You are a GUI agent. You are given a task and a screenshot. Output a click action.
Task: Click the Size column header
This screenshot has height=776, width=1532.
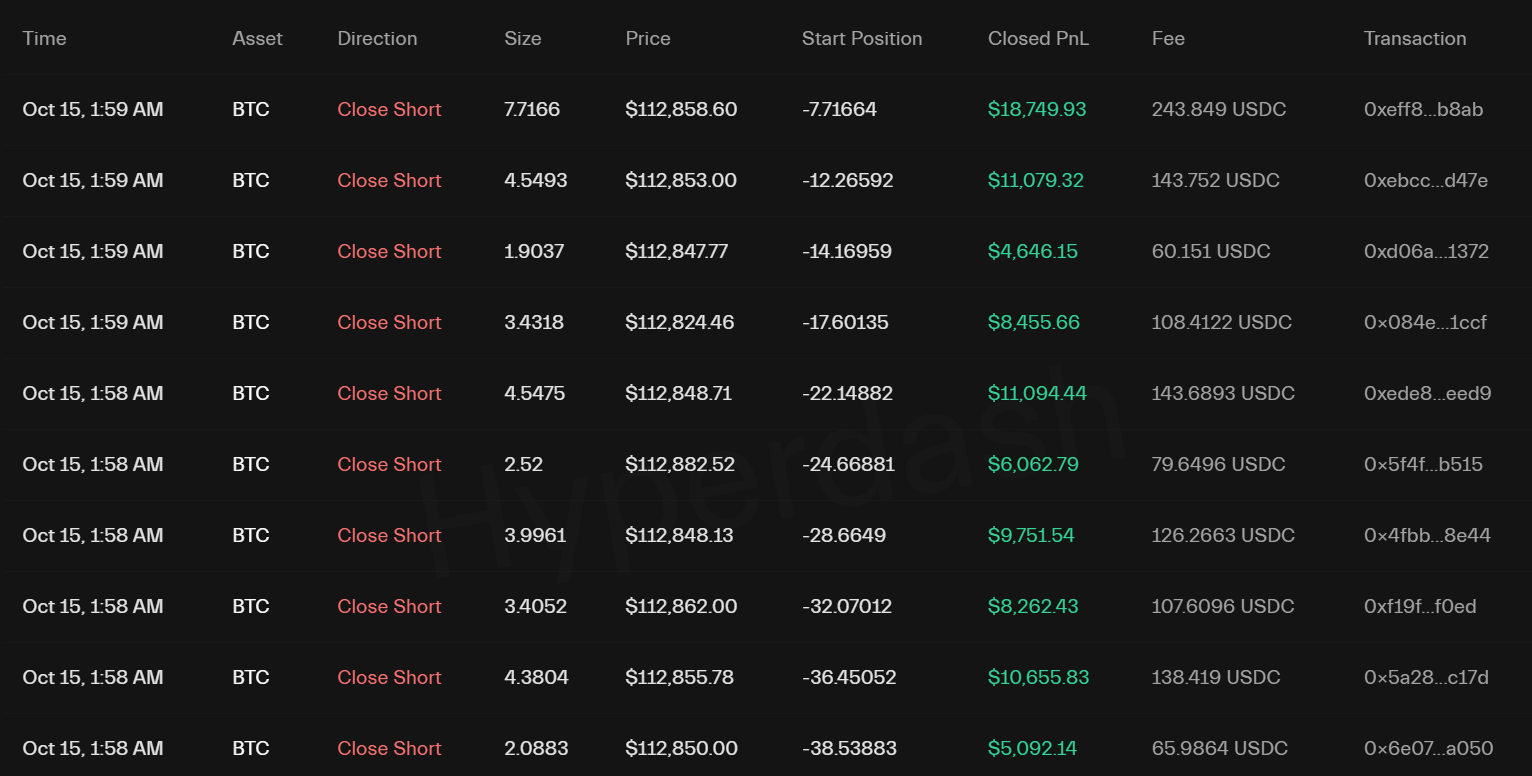[x=522, y=39]
